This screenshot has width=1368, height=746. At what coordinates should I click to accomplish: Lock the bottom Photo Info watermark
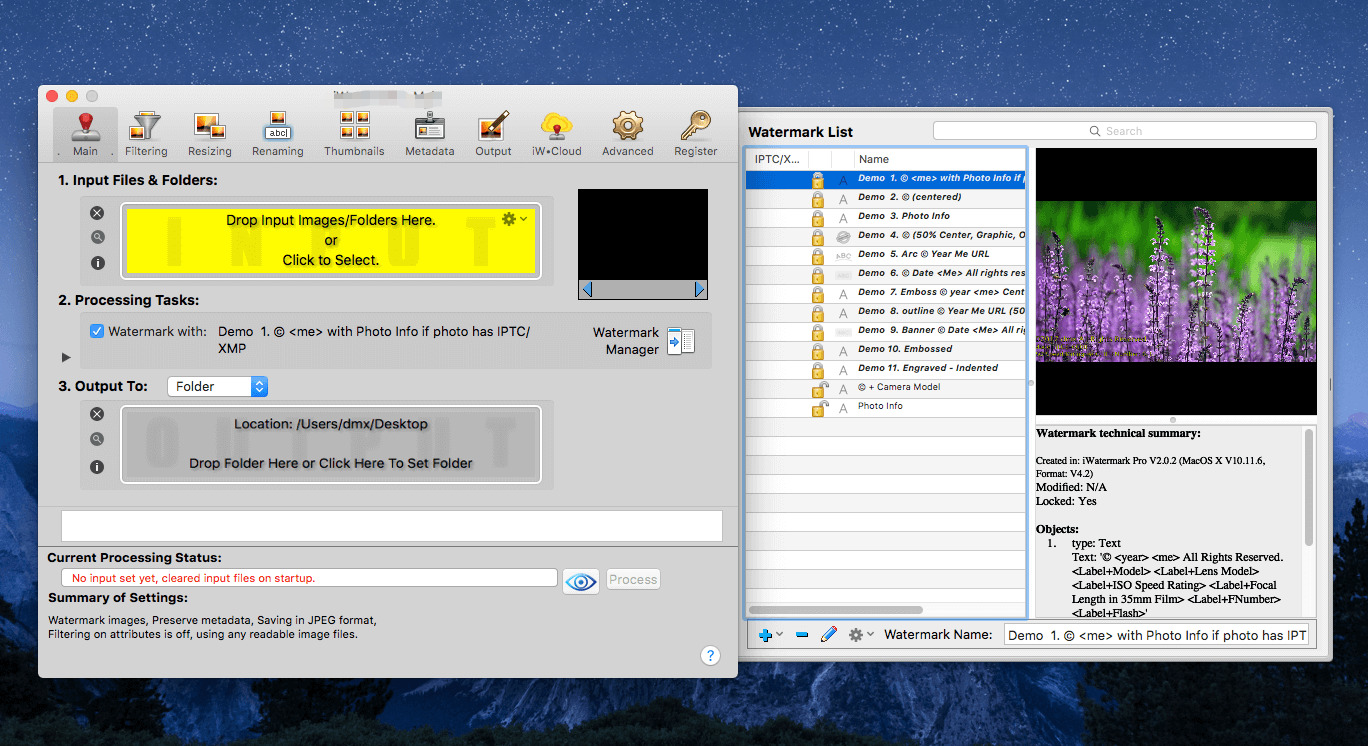[818, 407]
